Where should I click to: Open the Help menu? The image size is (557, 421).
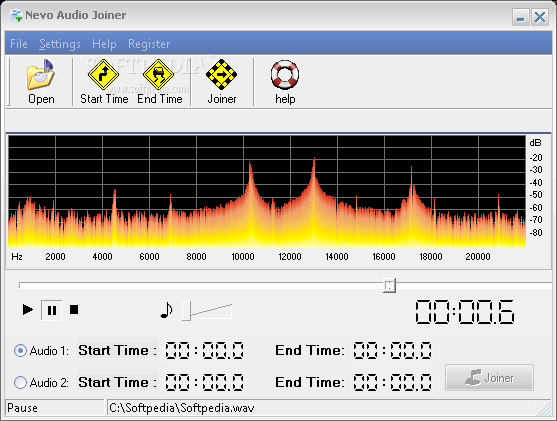pos(104,44)
